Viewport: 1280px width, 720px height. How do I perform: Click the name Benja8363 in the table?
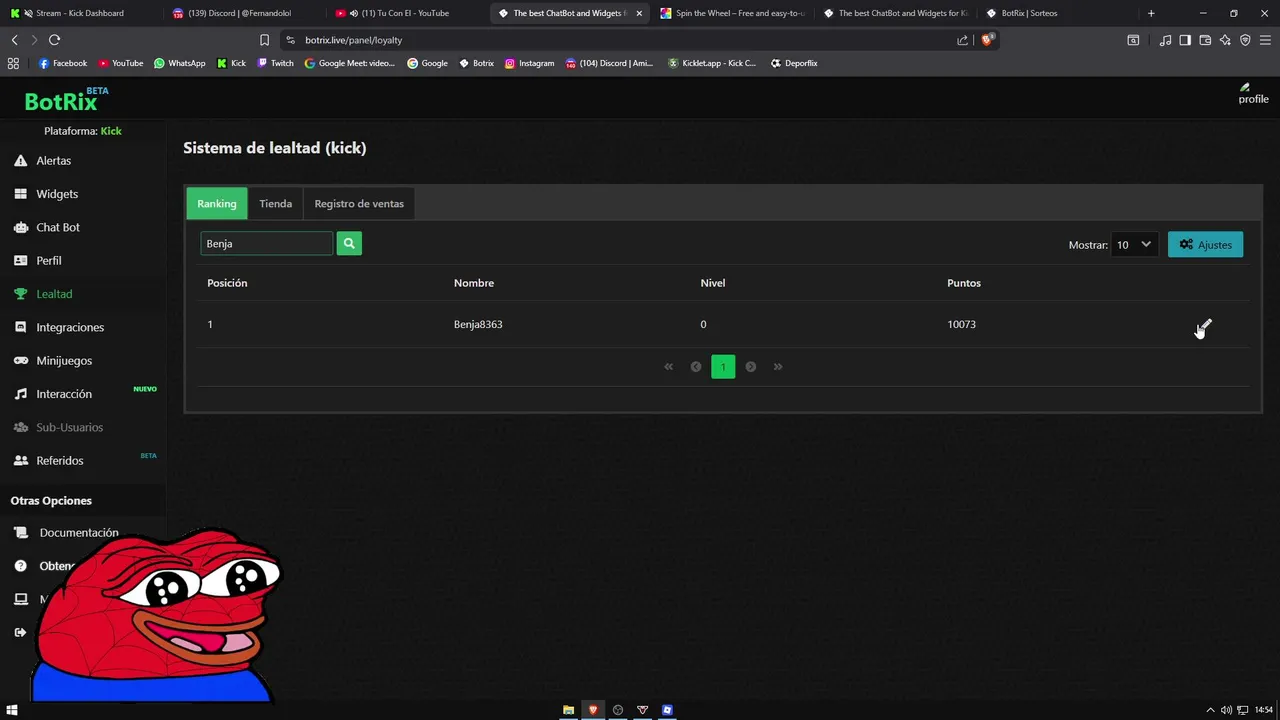[478, 324]
